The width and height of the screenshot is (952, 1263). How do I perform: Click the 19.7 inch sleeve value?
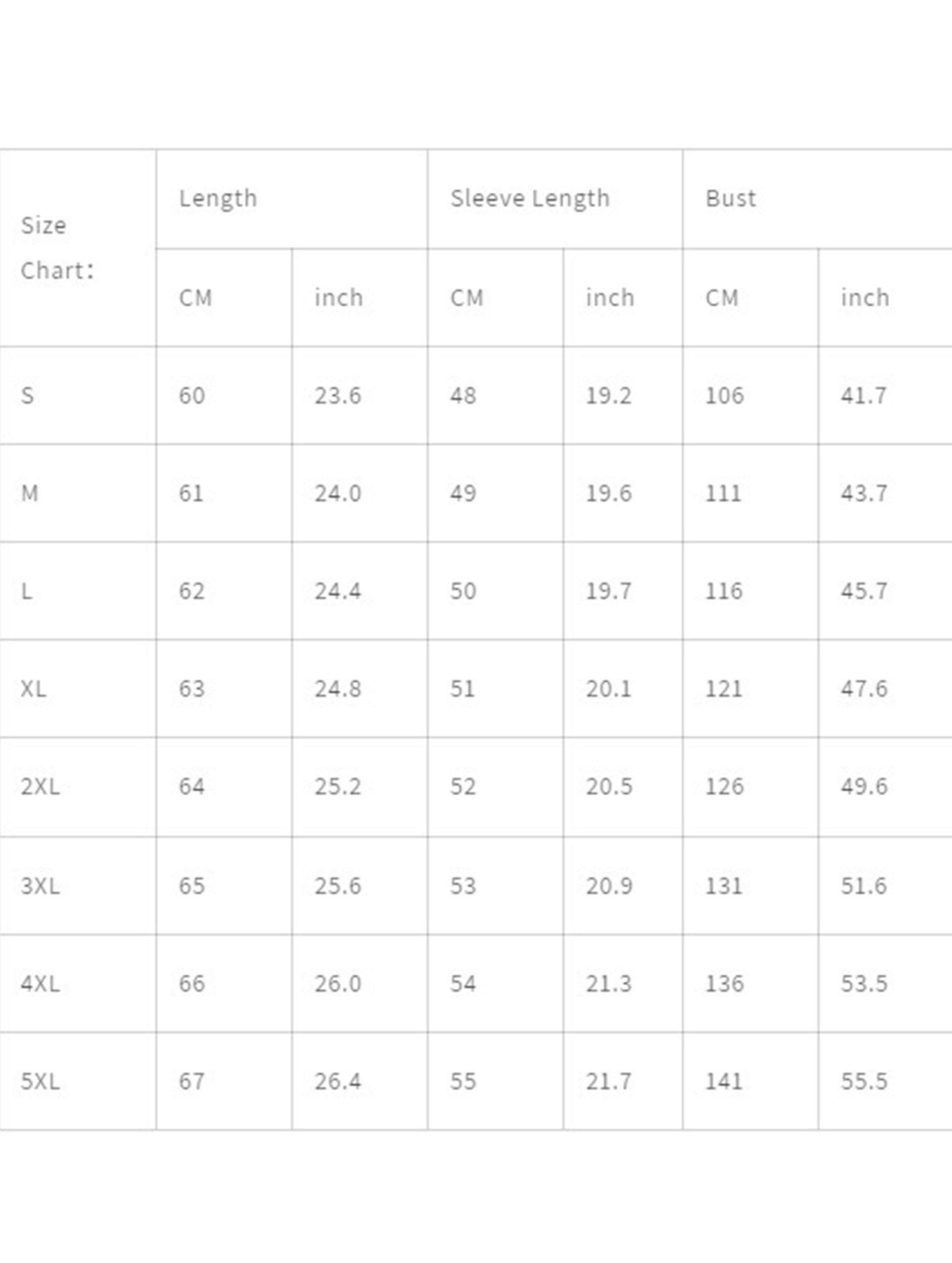(608, 591)
